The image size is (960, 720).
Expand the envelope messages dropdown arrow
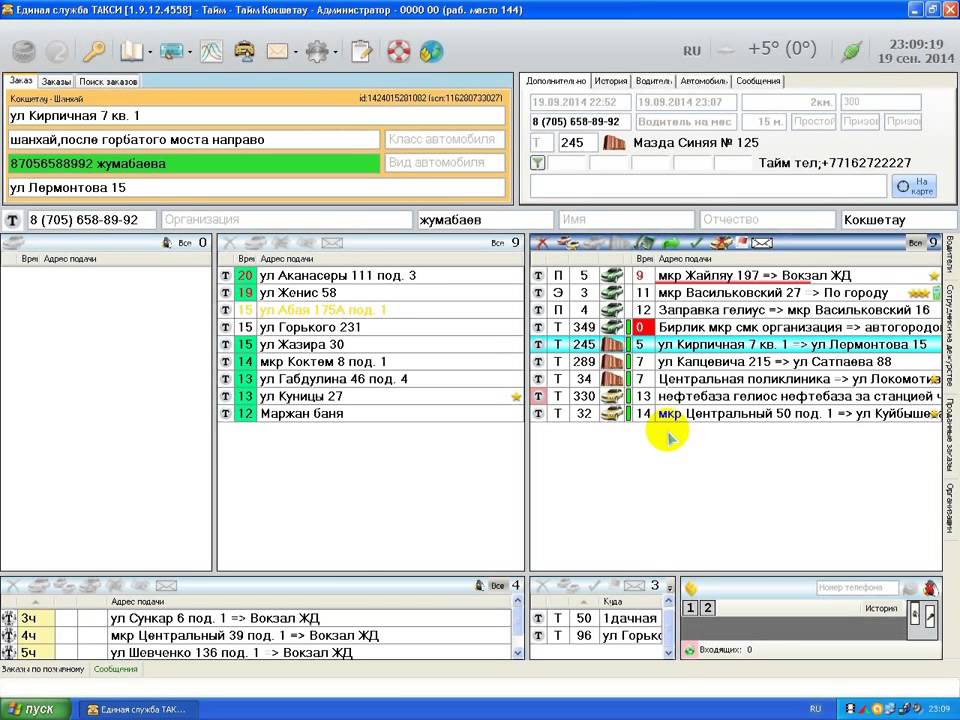point(295,52)
